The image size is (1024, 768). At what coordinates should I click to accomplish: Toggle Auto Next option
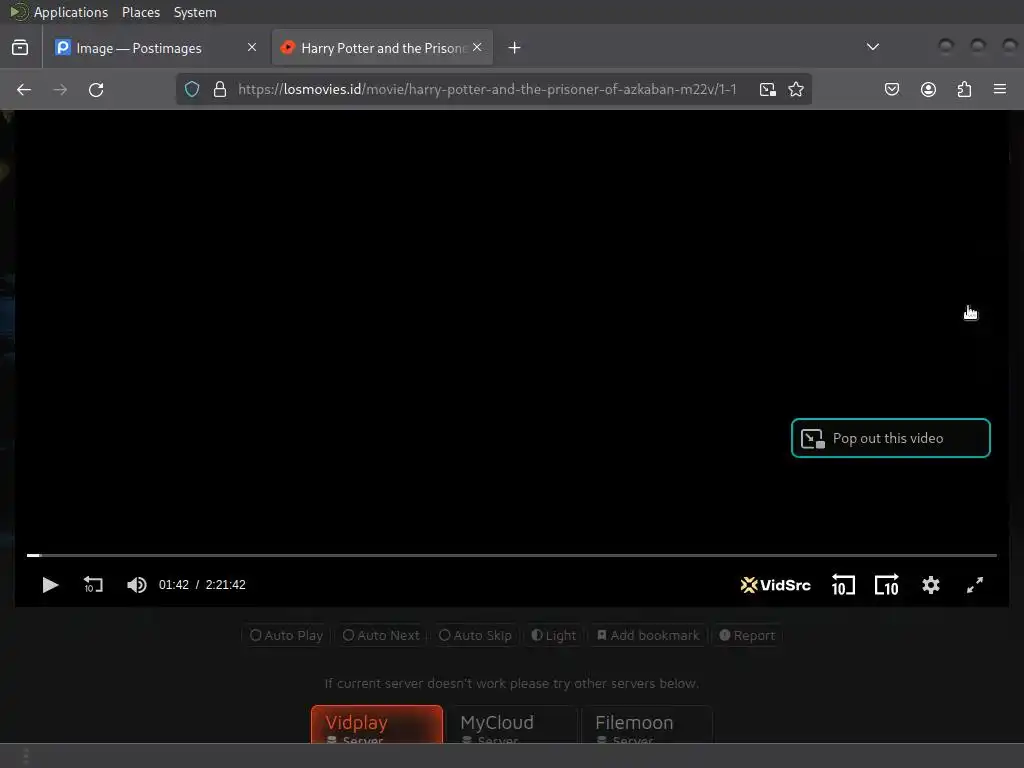(381, 635)
